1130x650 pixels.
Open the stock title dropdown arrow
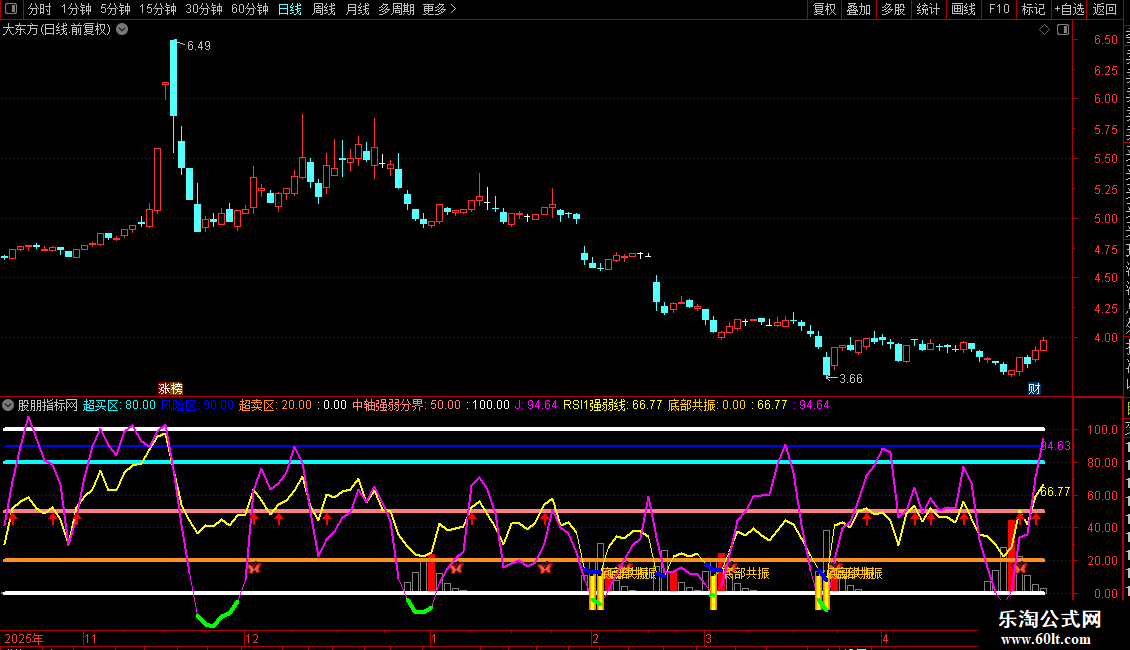click(x=123, y=30)
